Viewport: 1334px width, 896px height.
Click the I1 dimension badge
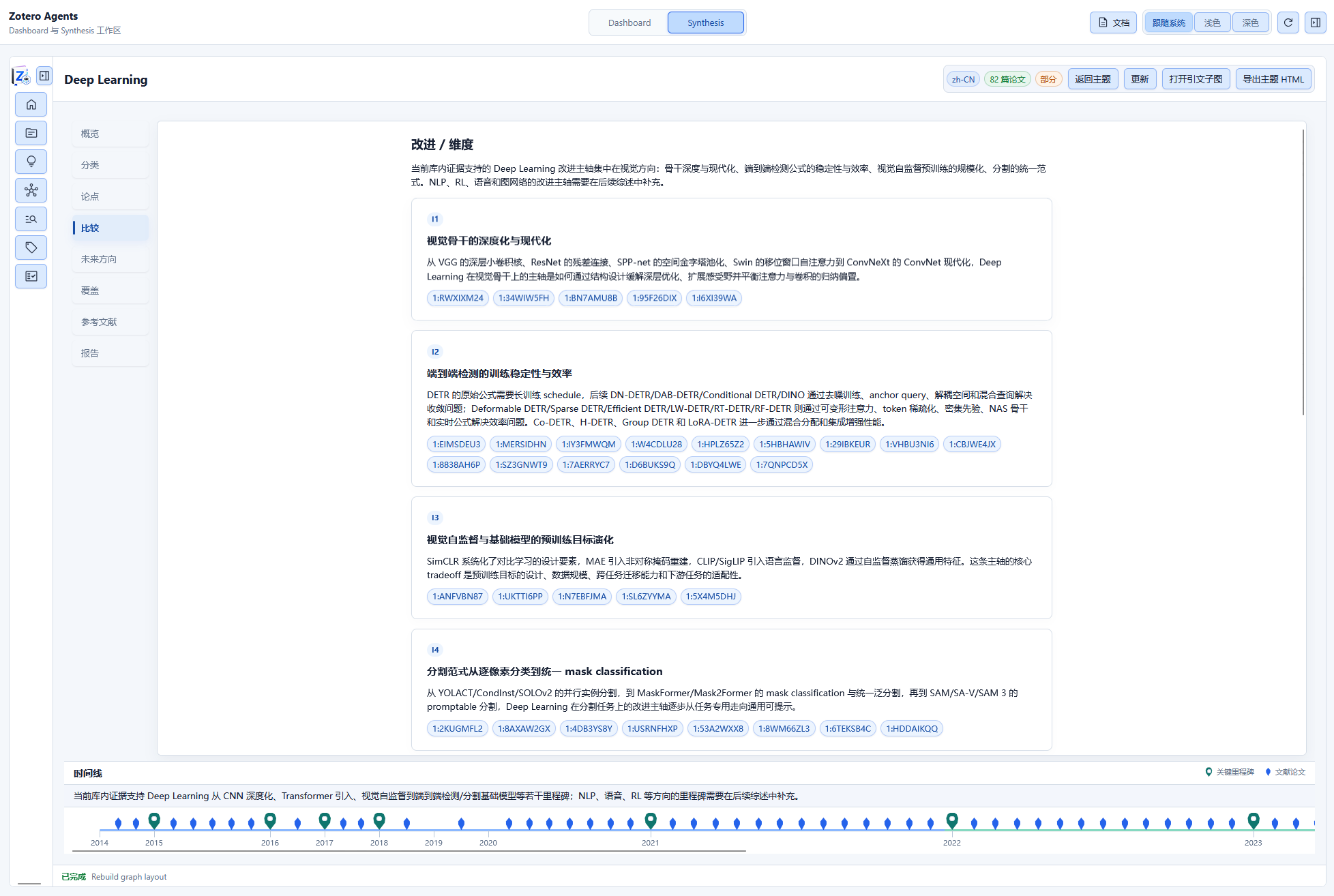coord(435,219)
